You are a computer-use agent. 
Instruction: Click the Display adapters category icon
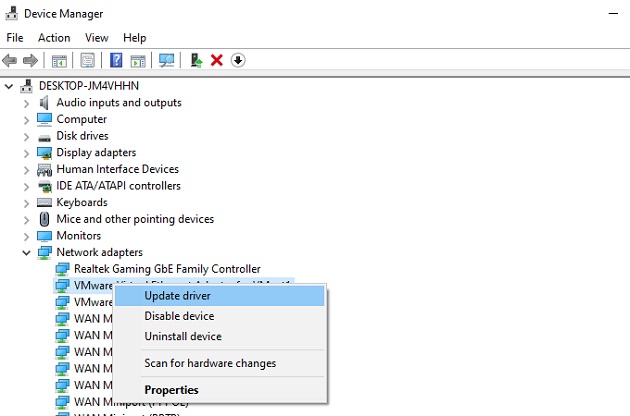pyautogui.click(x=44, y=153)
